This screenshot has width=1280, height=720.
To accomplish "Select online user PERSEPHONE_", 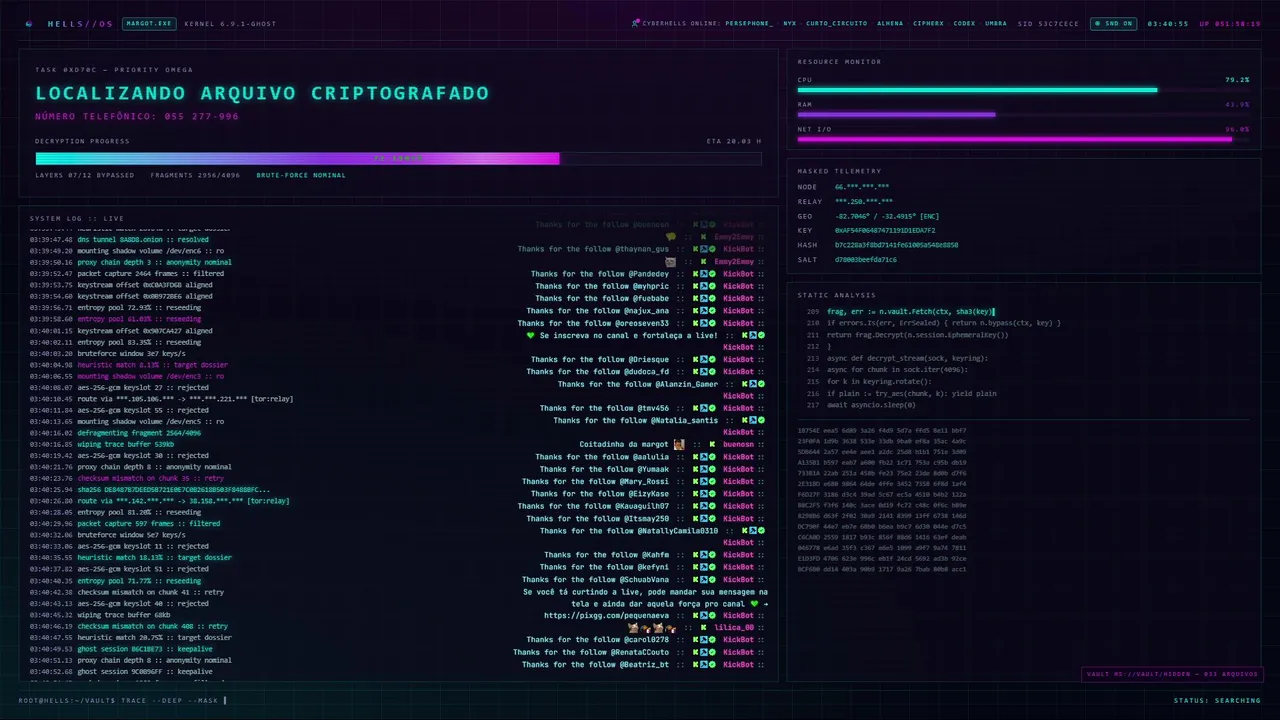I will click(749, 23).
